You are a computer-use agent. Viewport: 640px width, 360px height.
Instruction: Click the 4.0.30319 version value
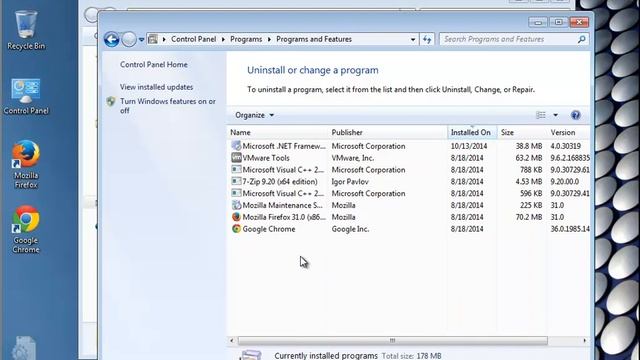566,146
